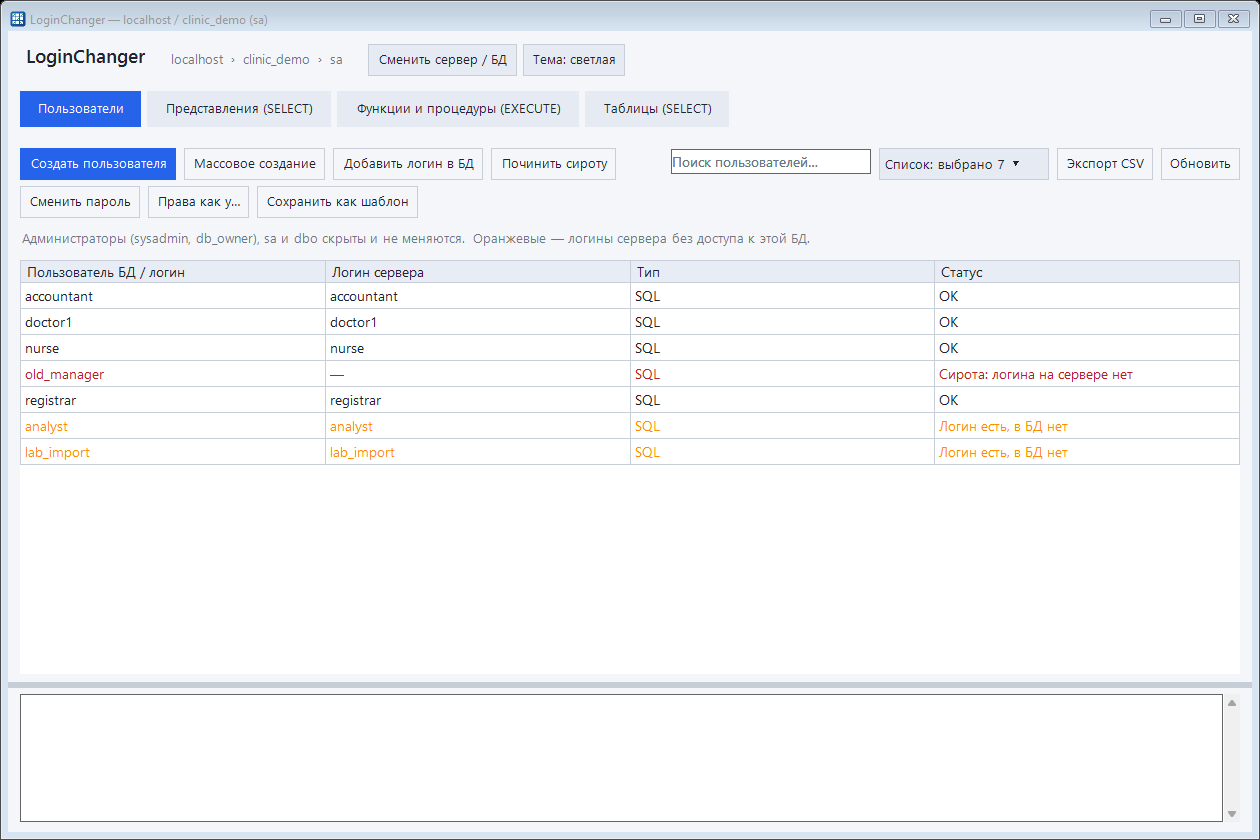Click the log scrollbar down arrow

coord(1232,813)
